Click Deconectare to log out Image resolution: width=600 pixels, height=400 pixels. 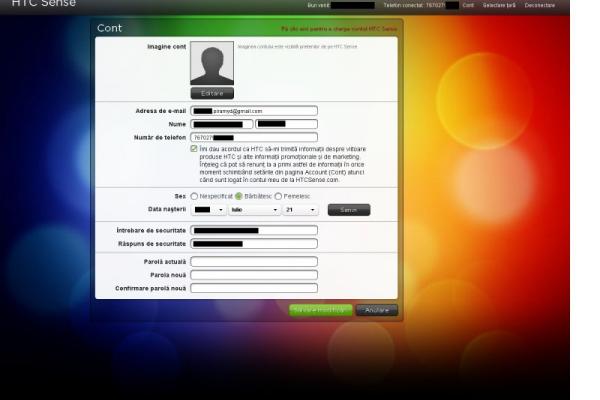tap(540, 5)
